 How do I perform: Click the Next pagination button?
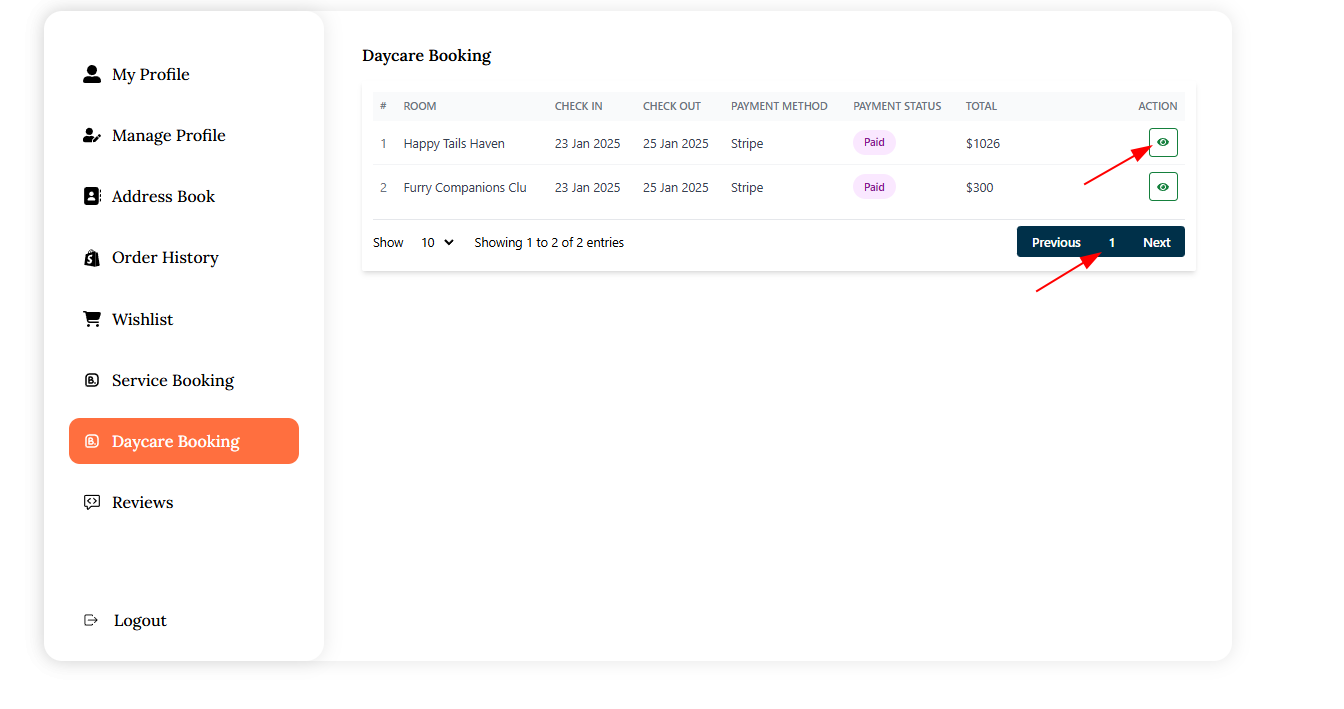click(1156, 242)
